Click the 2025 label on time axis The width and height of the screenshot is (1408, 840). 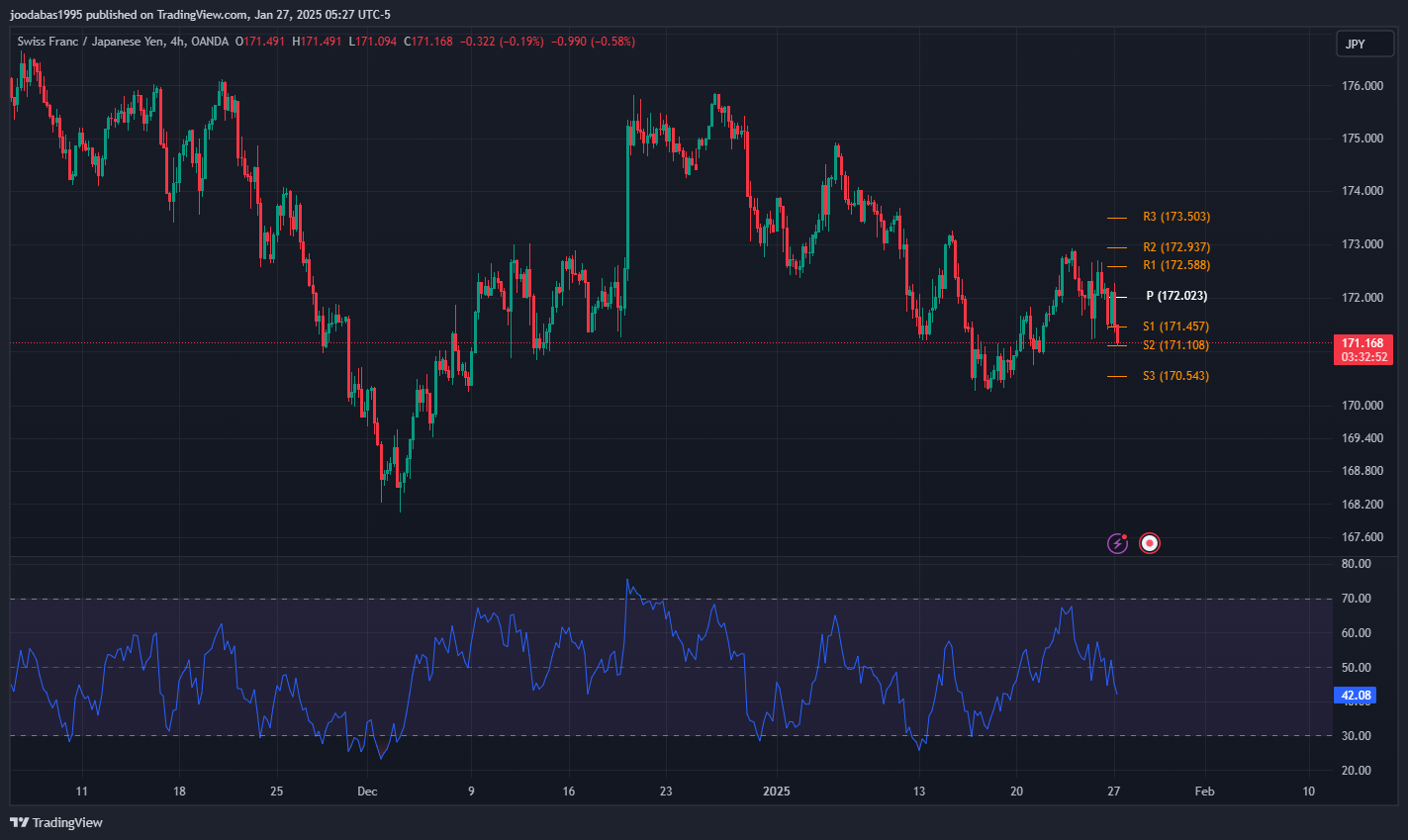point(777,792)
